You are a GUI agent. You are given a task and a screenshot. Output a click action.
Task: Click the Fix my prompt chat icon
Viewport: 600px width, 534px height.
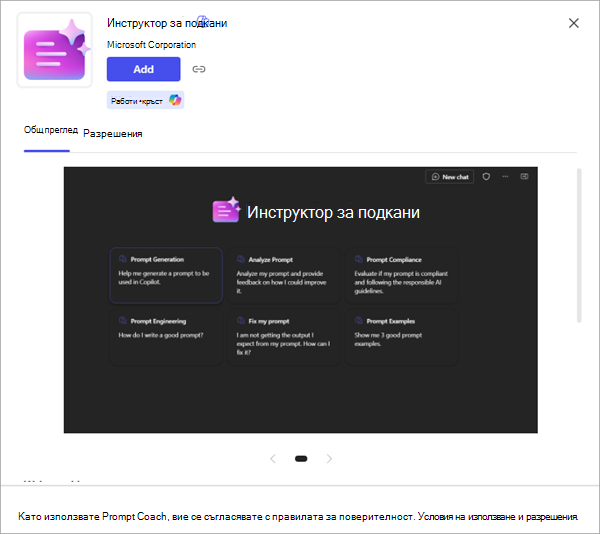click(241, 321)
